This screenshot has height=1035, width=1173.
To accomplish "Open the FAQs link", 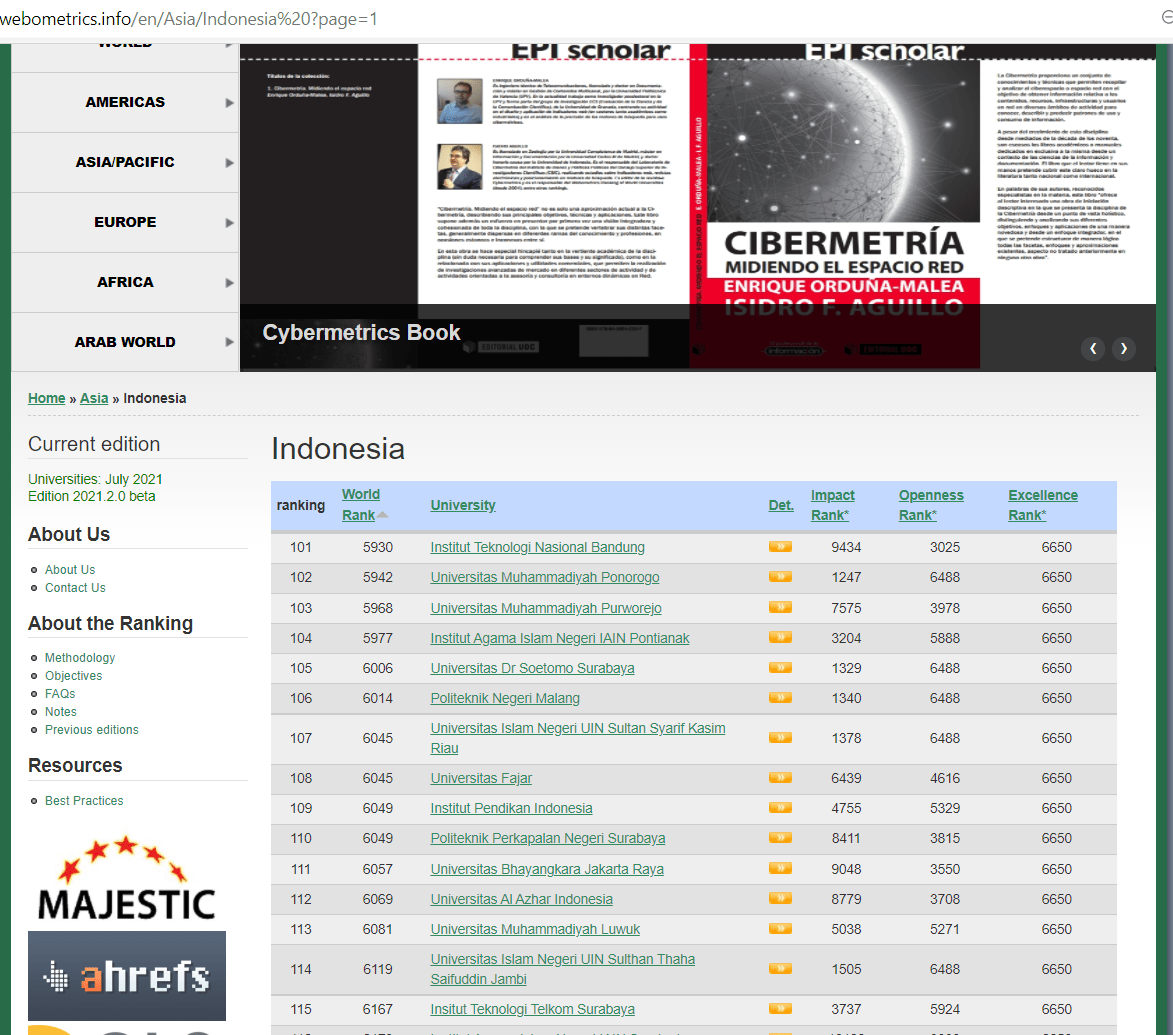I will tap(60, 693).
